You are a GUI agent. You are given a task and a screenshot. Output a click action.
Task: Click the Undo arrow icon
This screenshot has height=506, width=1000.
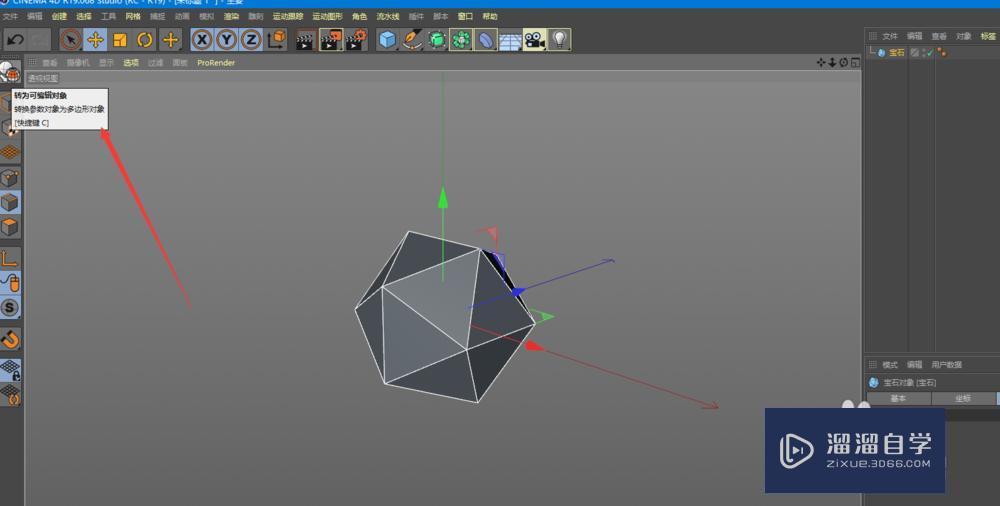click(15, 40)
